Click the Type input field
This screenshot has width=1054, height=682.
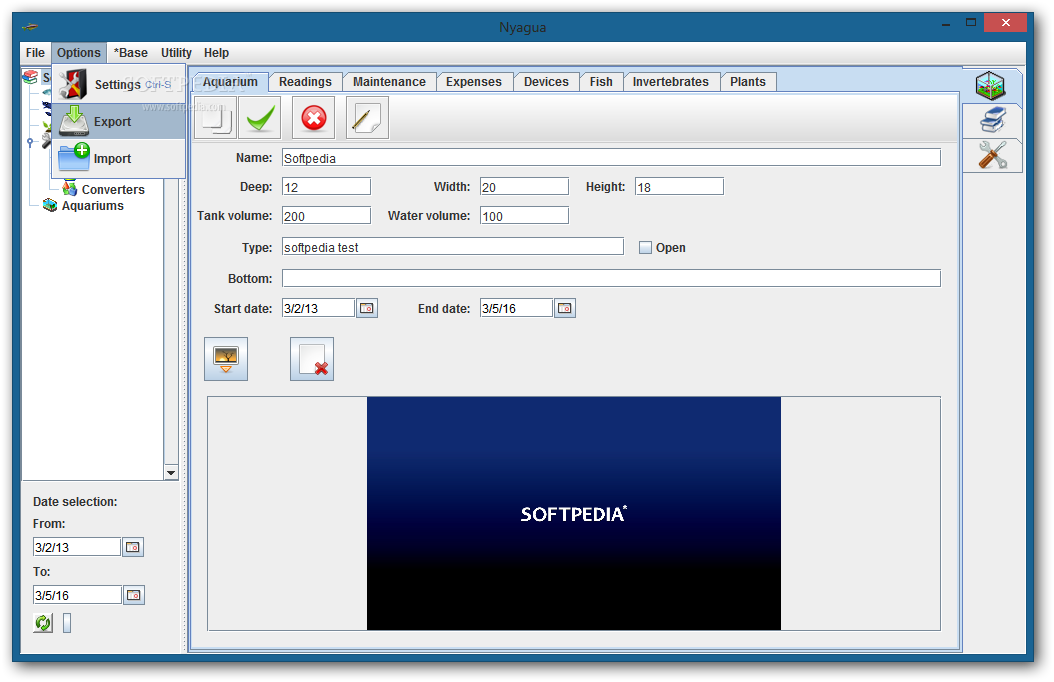(x=453, y=247)
